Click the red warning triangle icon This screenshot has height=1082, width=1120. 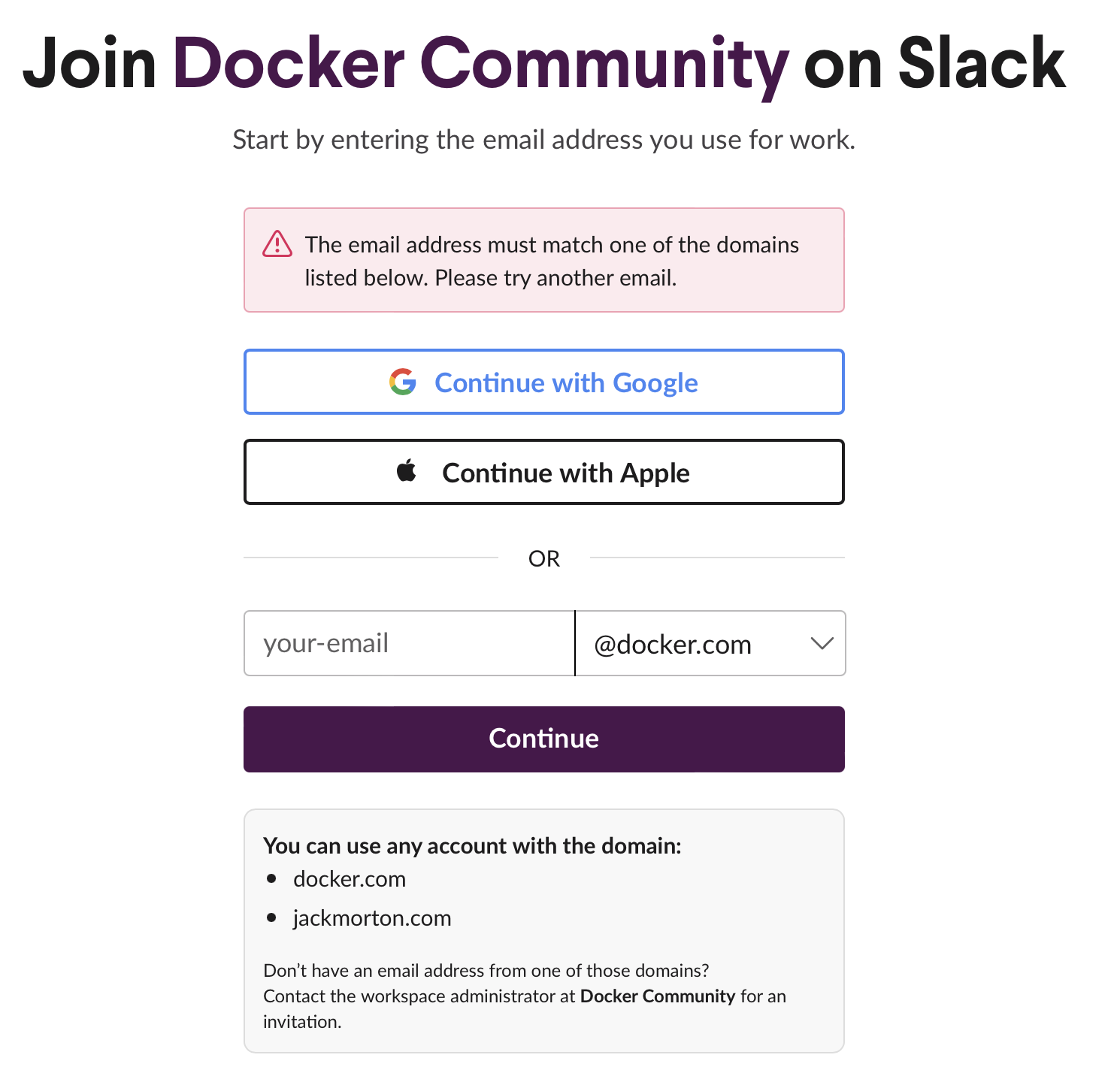tap(277, 245)
